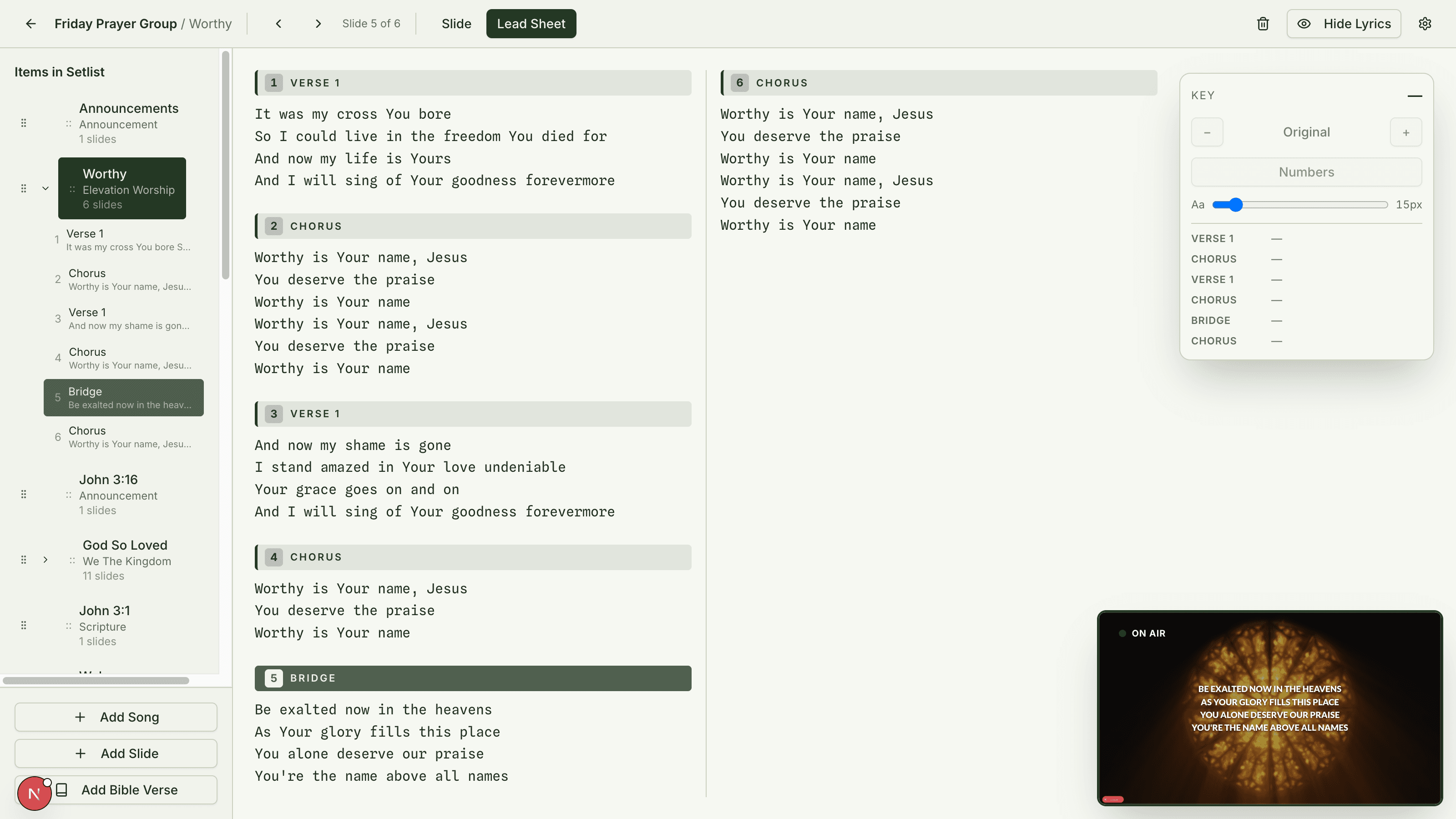Open settings gear icon
Screen dimensions: 1456x819
(1425, 24)
